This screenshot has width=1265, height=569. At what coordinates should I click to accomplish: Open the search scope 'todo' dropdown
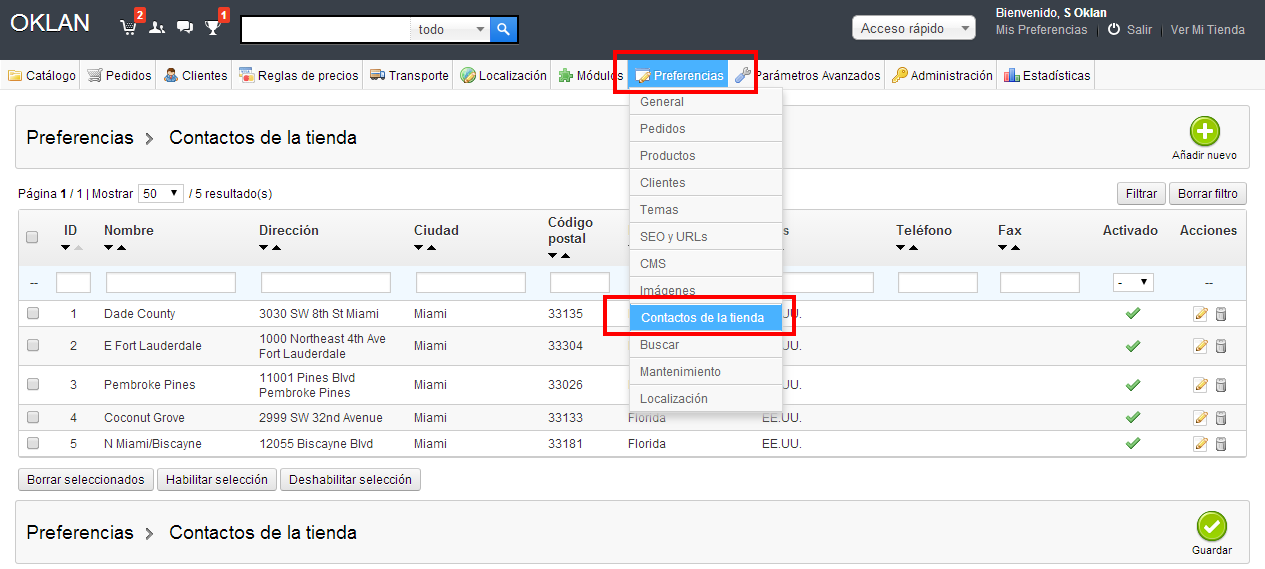(450, 30)
